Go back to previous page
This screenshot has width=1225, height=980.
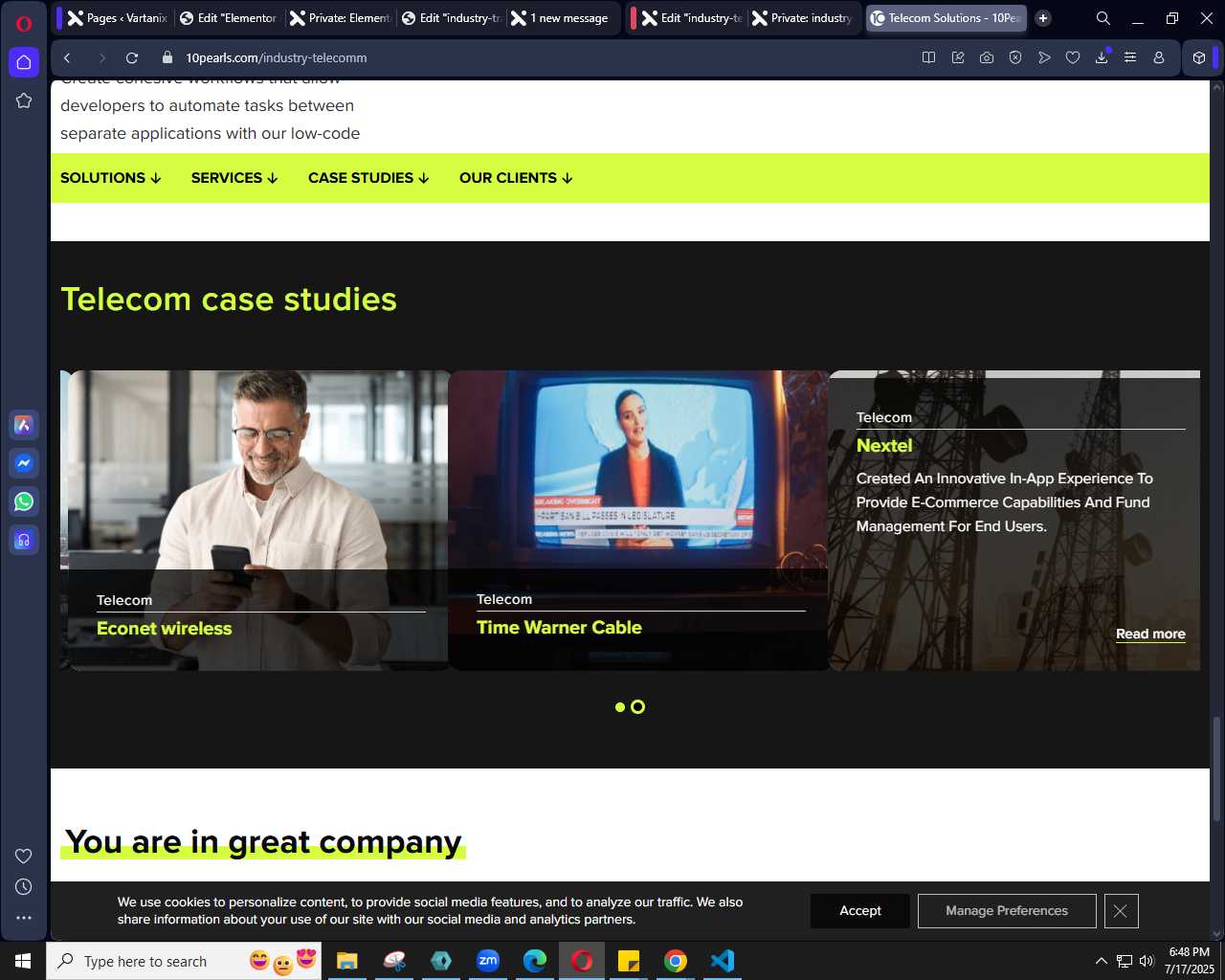[x=67, y=57]
